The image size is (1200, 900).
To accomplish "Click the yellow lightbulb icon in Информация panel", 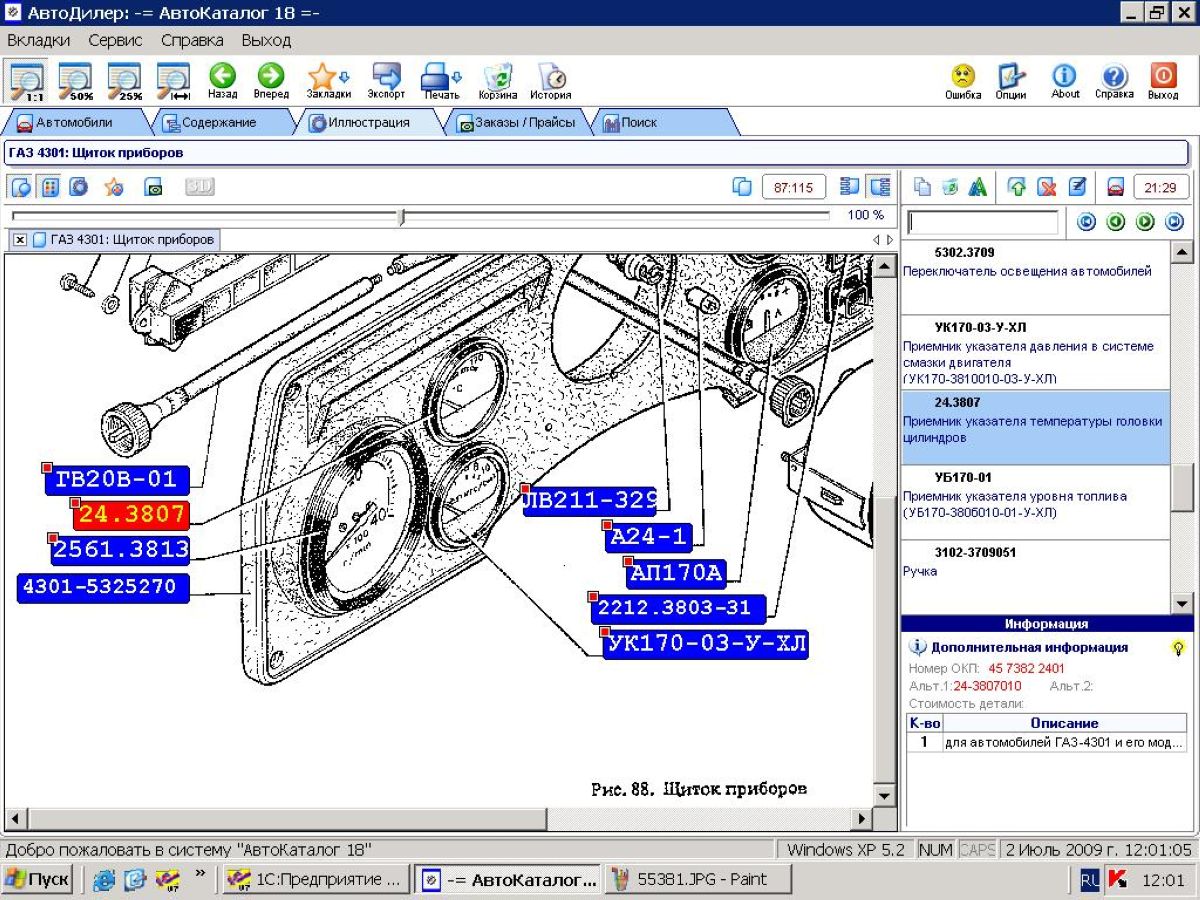I will pyautogui.click(x=1178, y=647).
